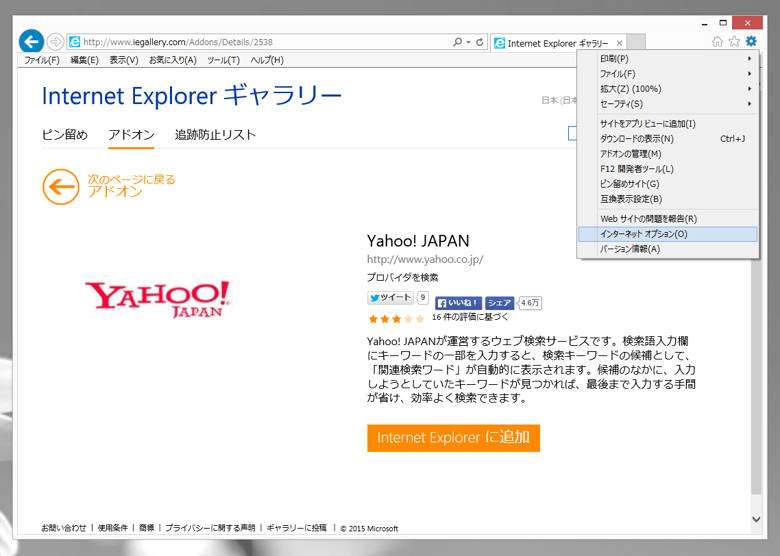Select ダウンロードの表示(N)
780x556 pixels.
[668, 139]
